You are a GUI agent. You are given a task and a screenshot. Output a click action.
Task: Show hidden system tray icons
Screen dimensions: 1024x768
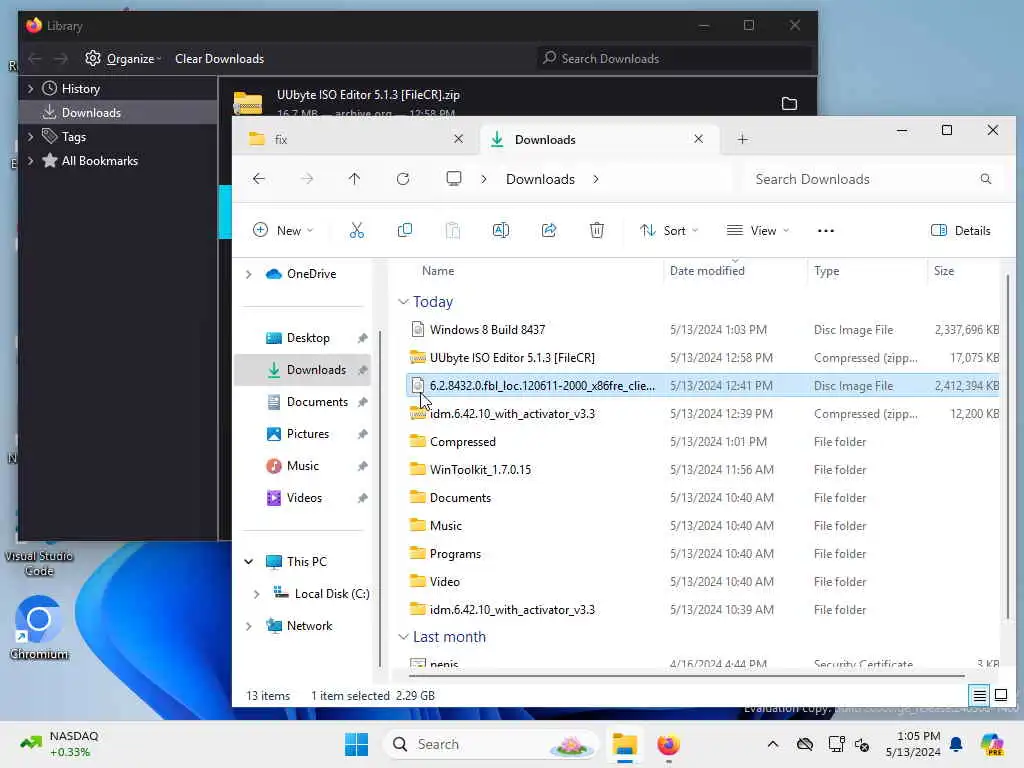pyautogui.click(x=773, y=744)
